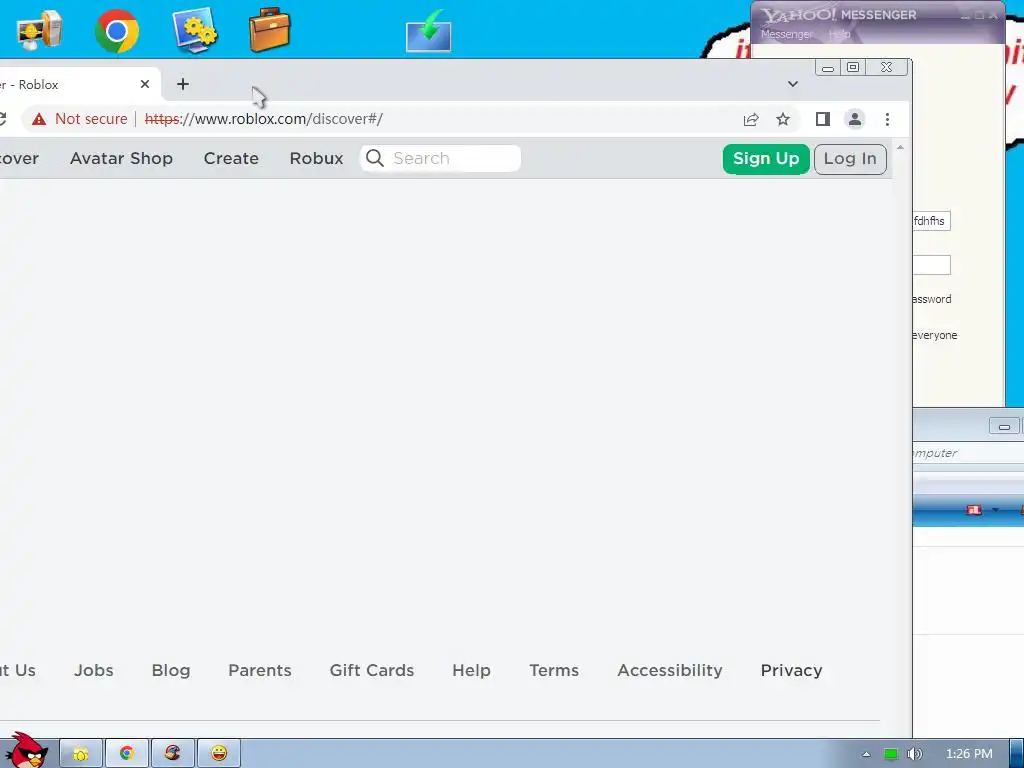The height and width of the screenshot is (768, 1024).
Task: Select the roblox.com address bar URL
Action: [264, 119]
